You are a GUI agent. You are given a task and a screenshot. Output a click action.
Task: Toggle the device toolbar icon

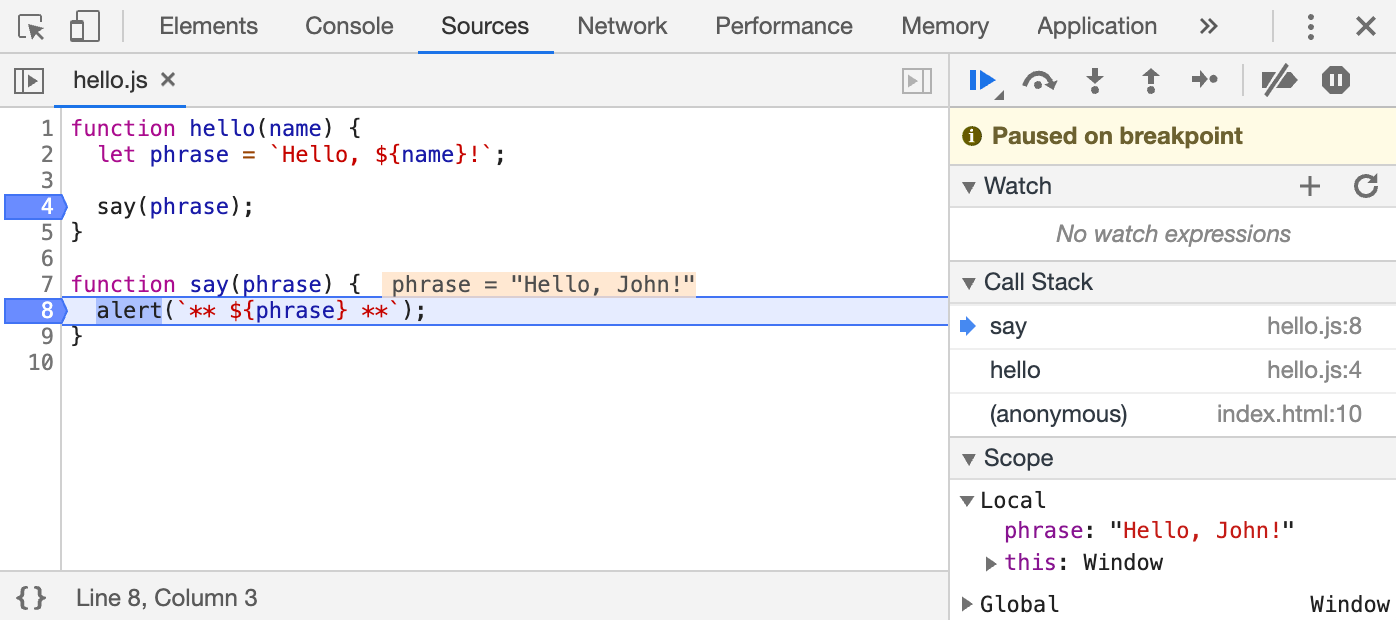click(84, 27)
